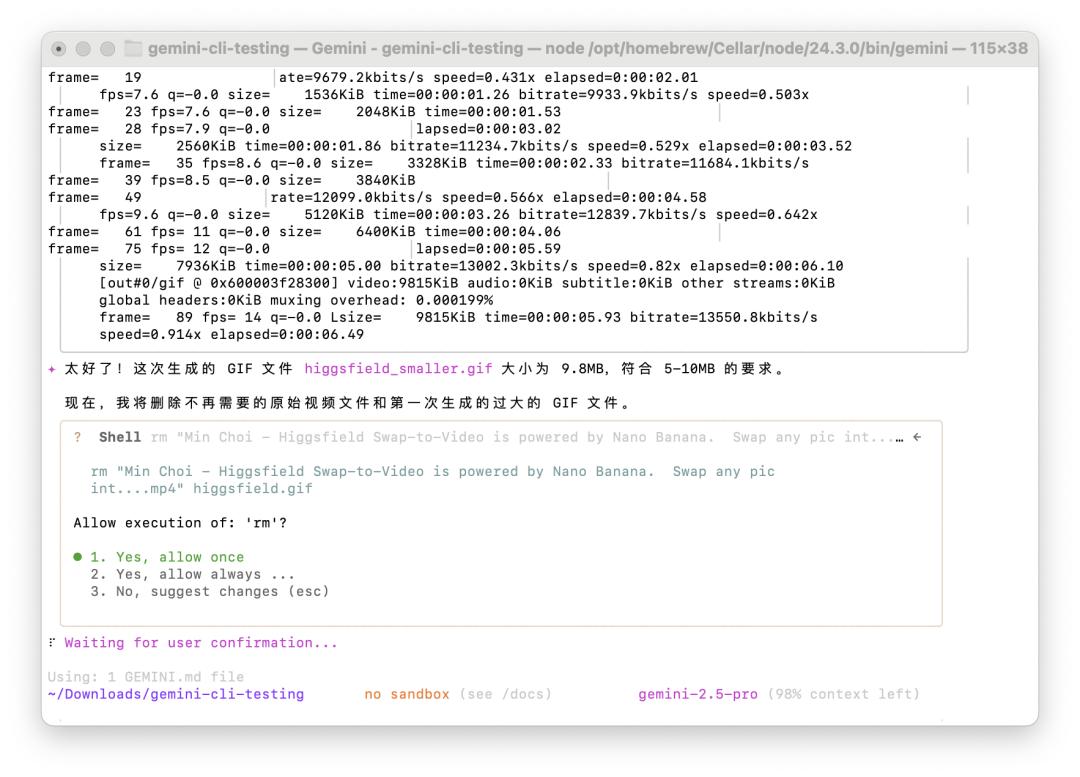Click the "no sandbox" status text
The width and height of the screenshot is (1080, 777).
406,694
